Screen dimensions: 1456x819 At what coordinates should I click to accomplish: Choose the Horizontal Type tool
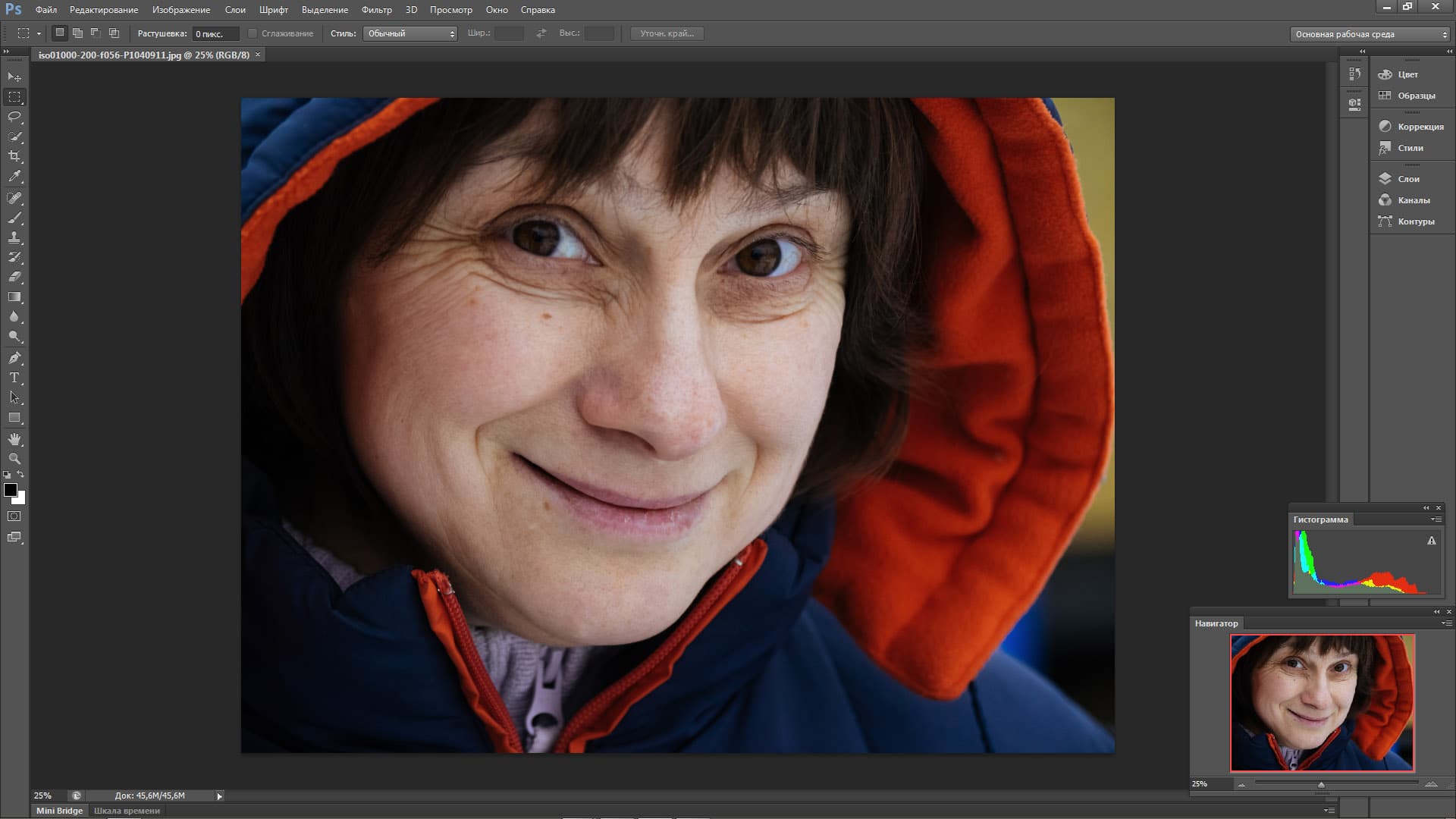click(x=14, y=378)
